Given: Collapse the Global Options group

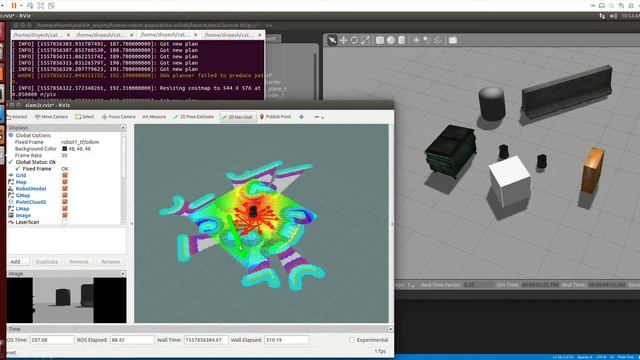Looking at the screenshot, I should (x=11, y=135).
